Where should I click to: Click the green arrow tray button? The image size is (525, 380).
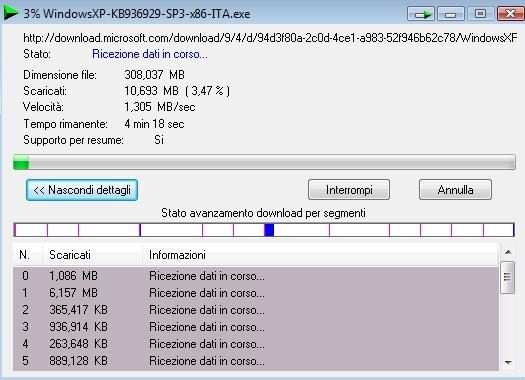point(421,14)
